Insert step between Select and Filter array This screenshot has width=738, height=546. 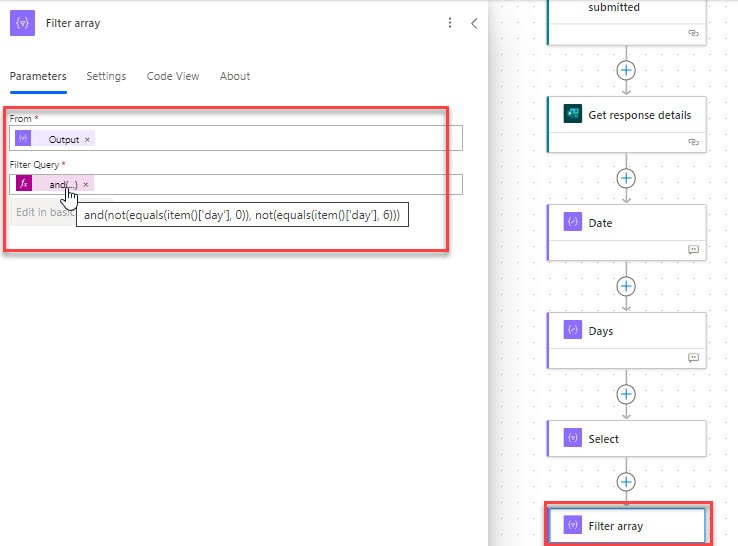pos(626,482)
